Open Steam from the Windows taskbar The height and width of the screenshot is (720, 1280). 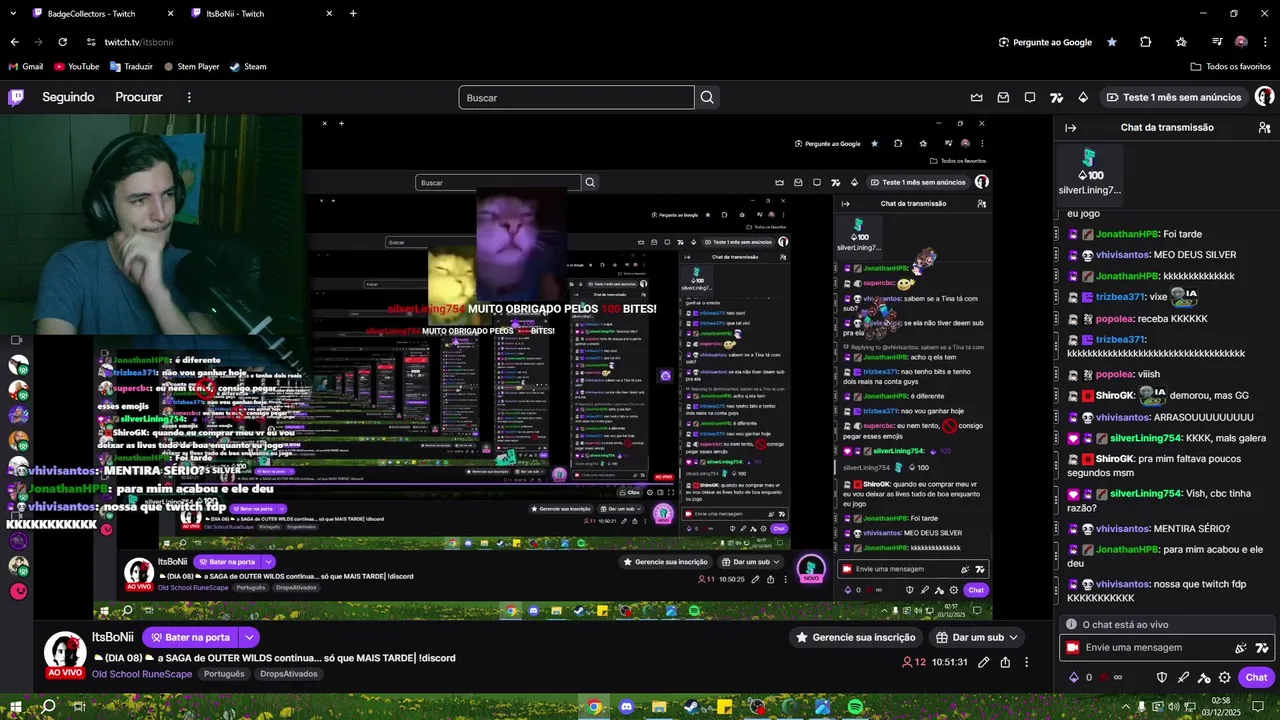point(692,707)
